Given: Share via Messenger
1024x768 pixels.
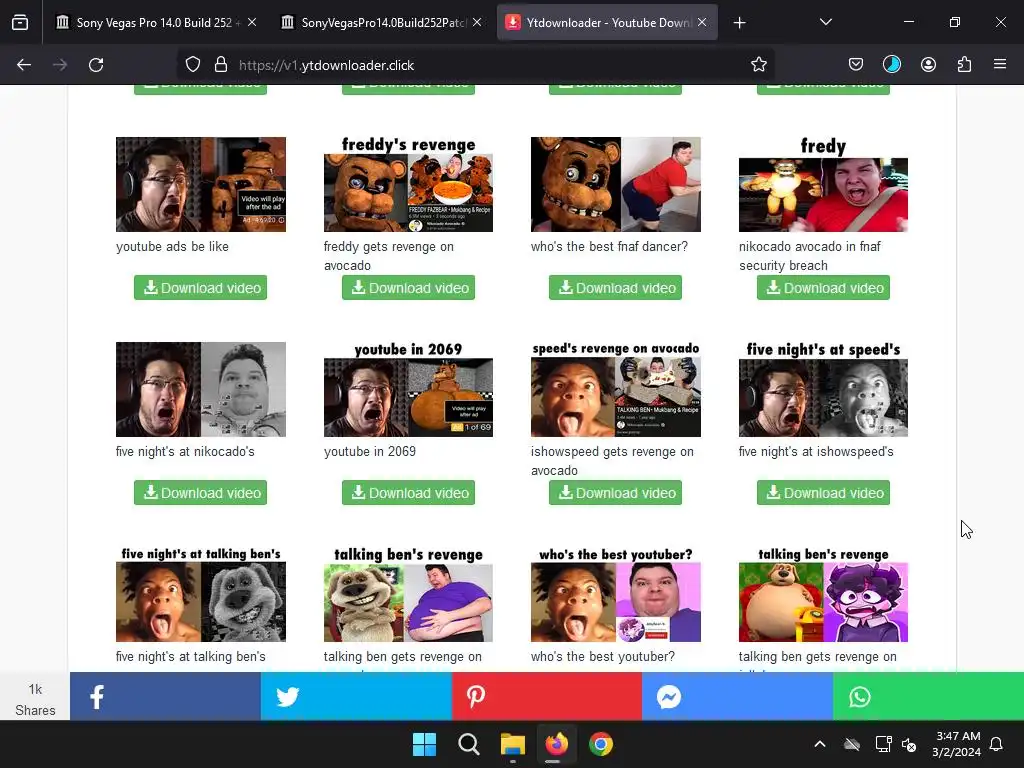Looking at the screenshot, I should tap(737, 696).
